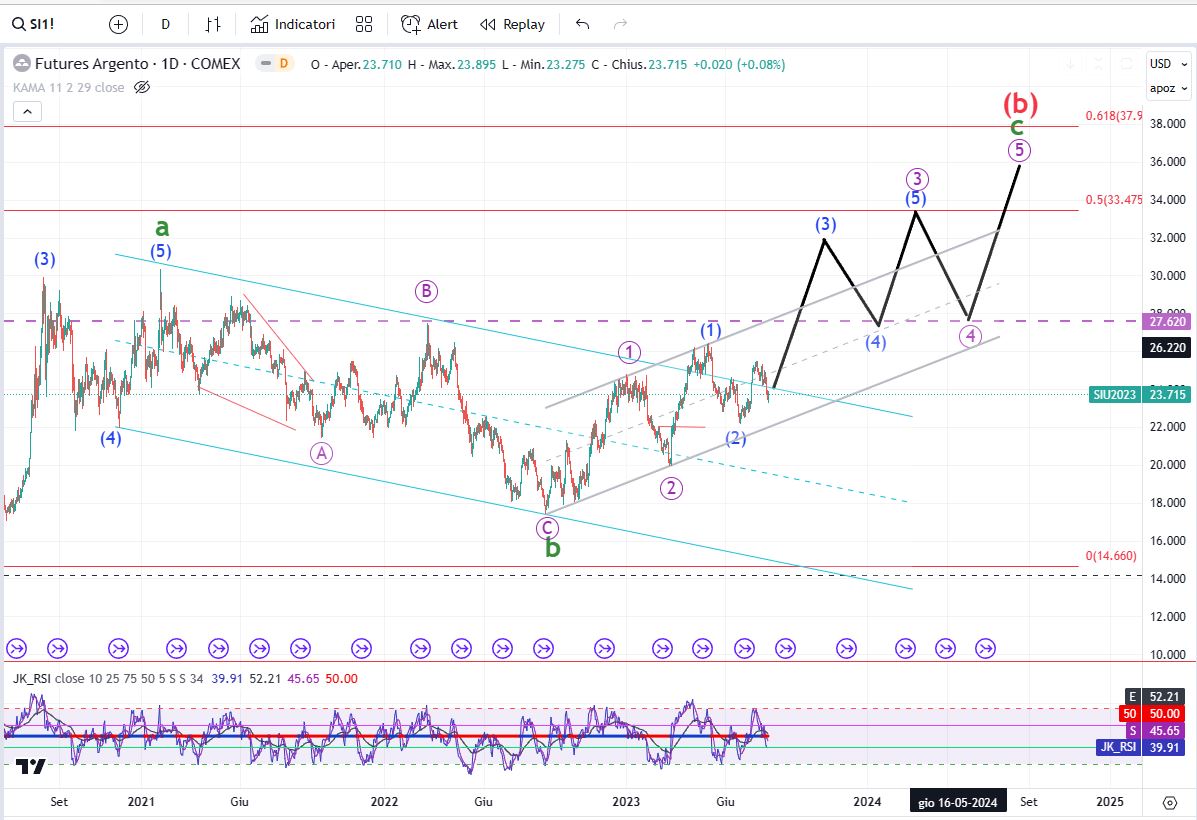The width and height of the screenshot is (1197, 820).
Task: Click the 27.620 purple price label
Action: click(x=1166, y=321)
